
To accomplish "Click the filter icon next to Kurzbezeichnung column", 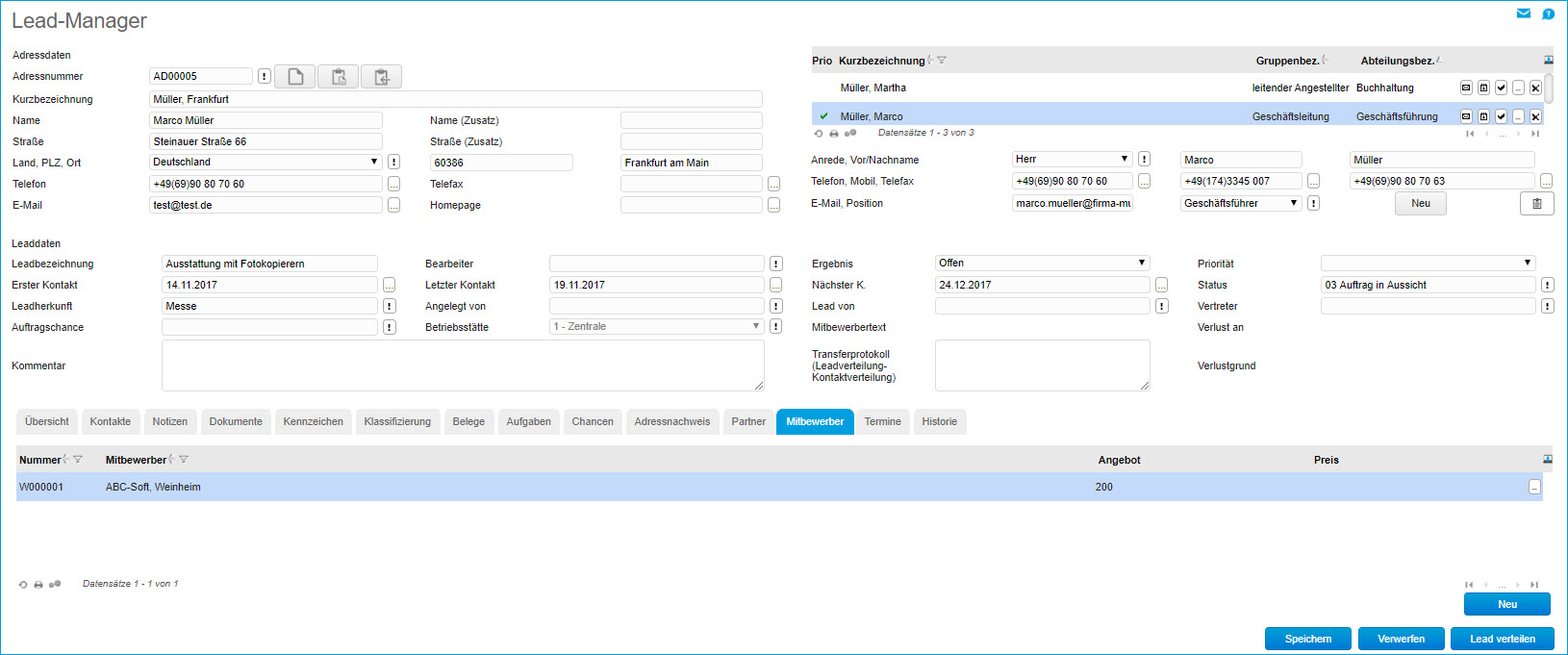I will pos(942,61).
